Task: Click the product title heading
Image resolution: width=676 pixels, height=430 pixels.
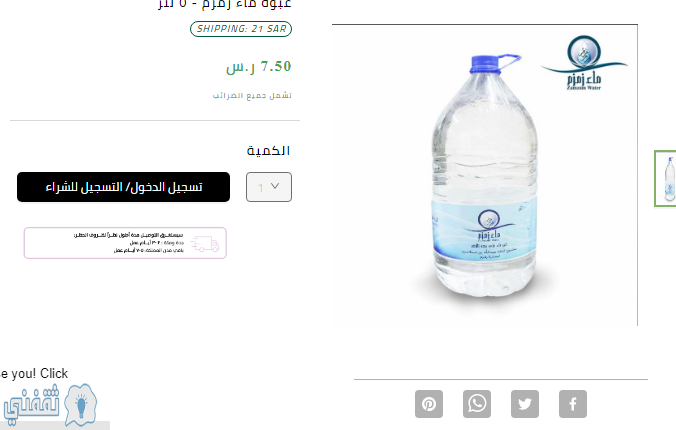Action: pos(225,4)
